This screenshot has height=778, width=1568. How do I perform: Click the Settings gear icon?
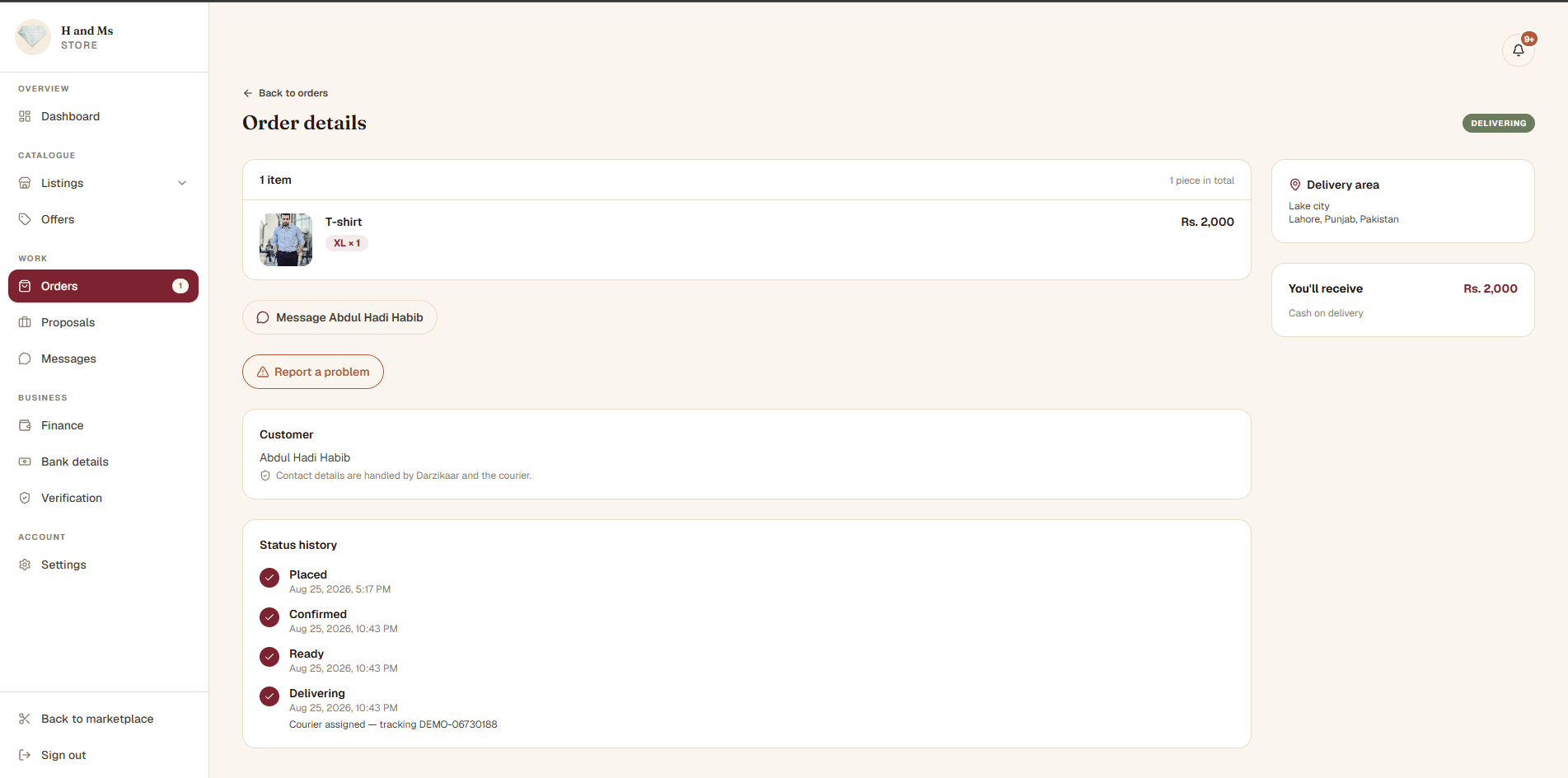tap(25, 565)
